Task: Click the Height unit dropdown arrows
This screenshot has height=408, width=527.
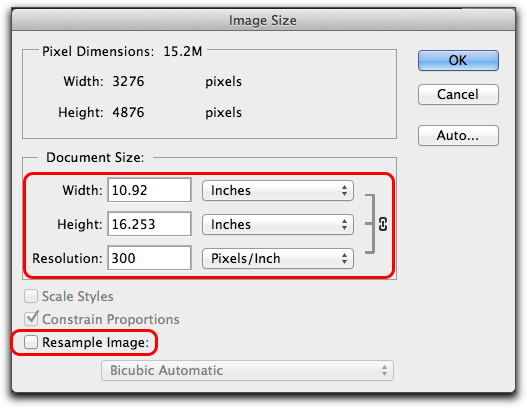Action: pos(344,225)
